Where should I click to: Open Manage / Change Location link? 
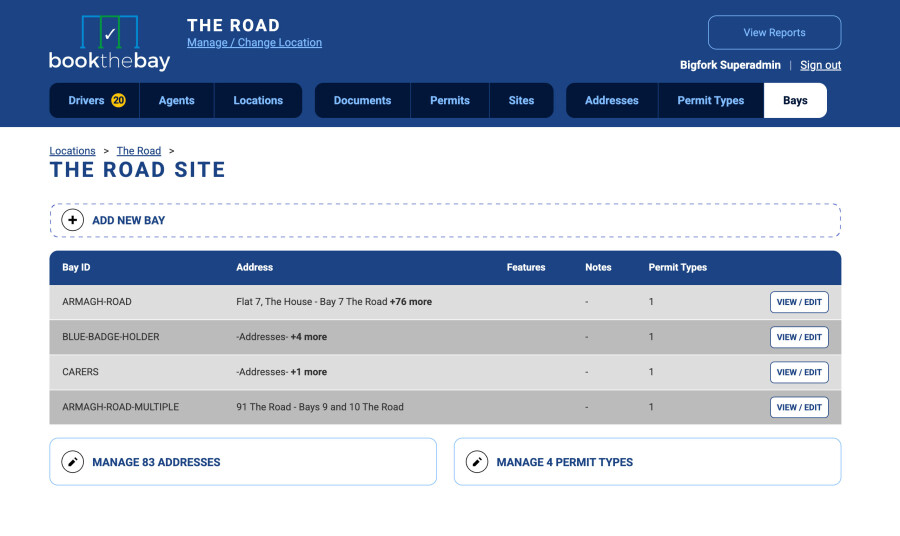pos(254,42)
